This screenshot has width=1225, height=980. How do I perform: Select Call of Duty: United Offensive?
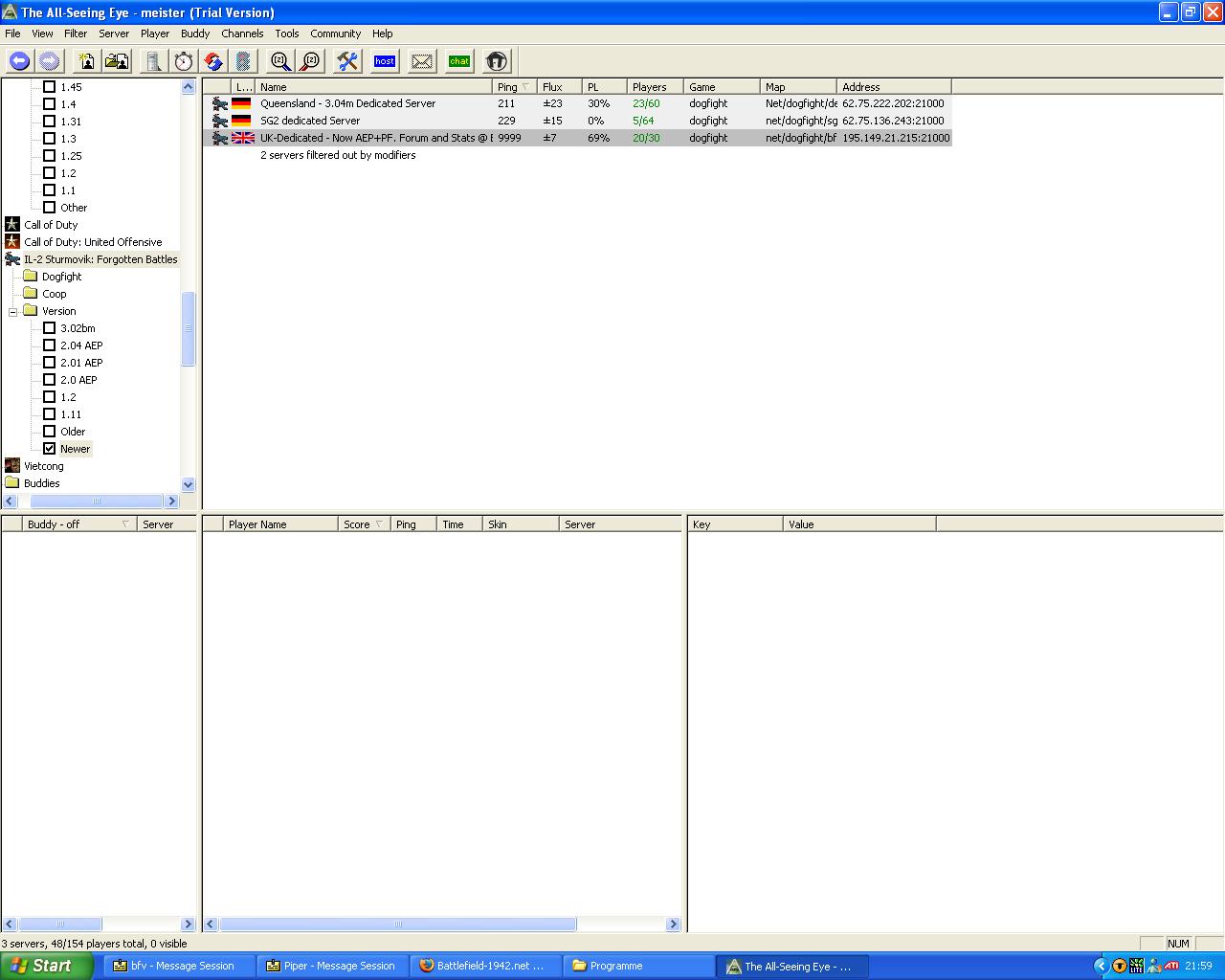click(x=93, y=242)
